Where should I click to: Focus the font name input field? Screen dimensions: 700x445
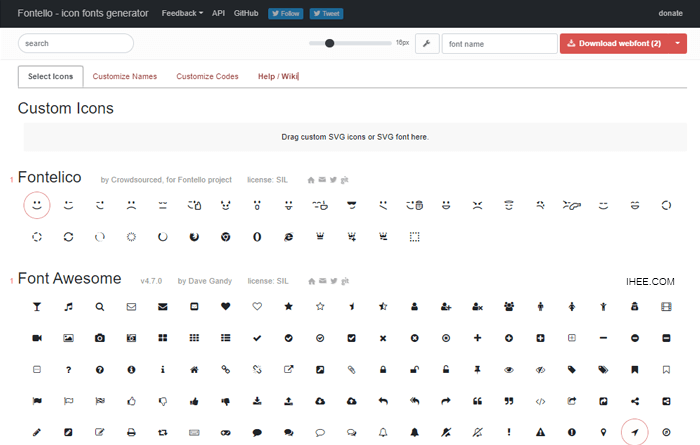click(500, 44)
